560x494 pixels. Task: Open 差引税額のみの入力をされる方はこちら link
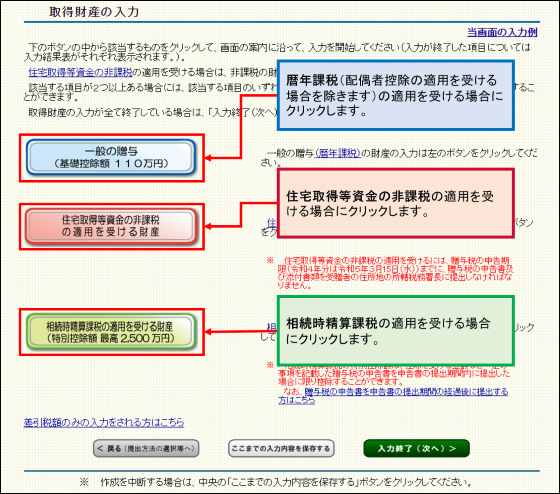(x=104, y=423)
